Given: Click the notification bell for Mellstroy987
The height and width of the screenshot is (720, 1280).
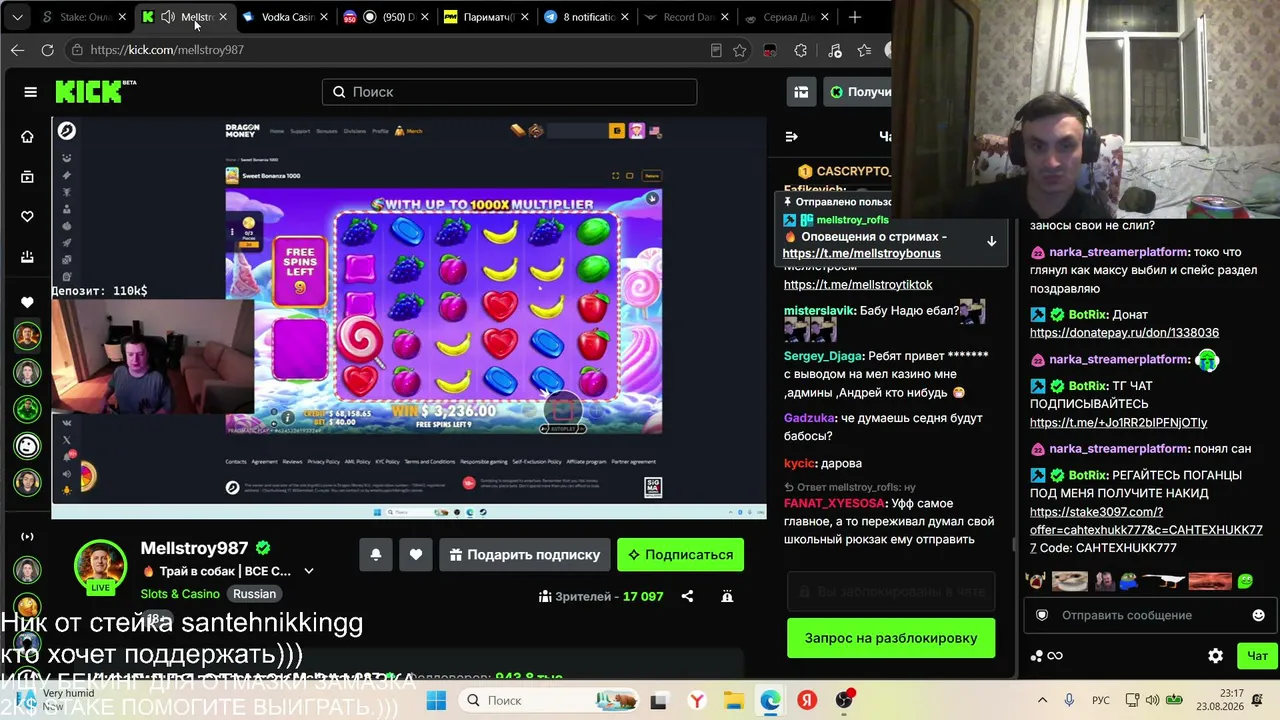Looking at the screenshot, I should click(x=376, y=555).
